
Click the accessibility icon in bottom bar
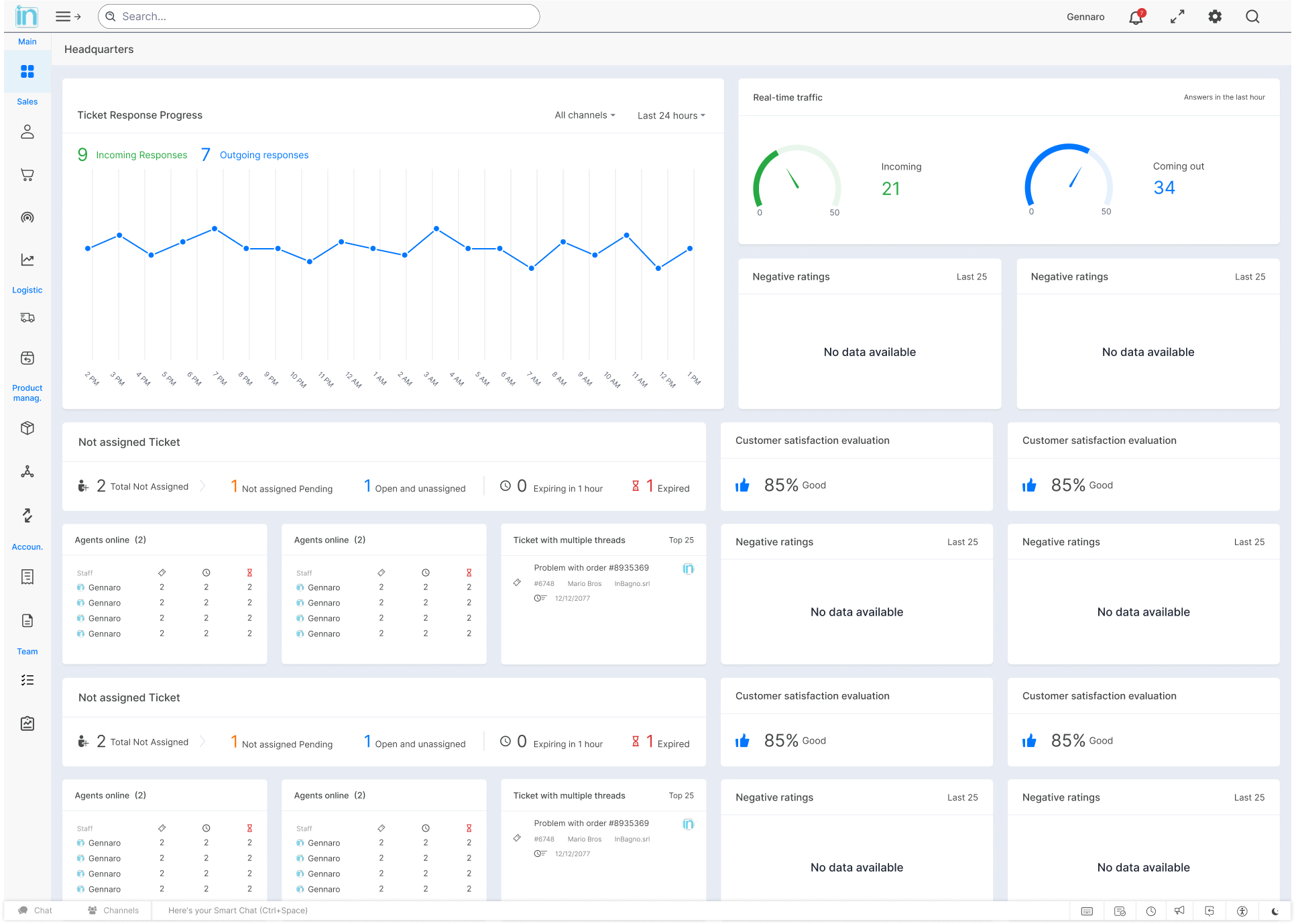(x=1242, y=911)
